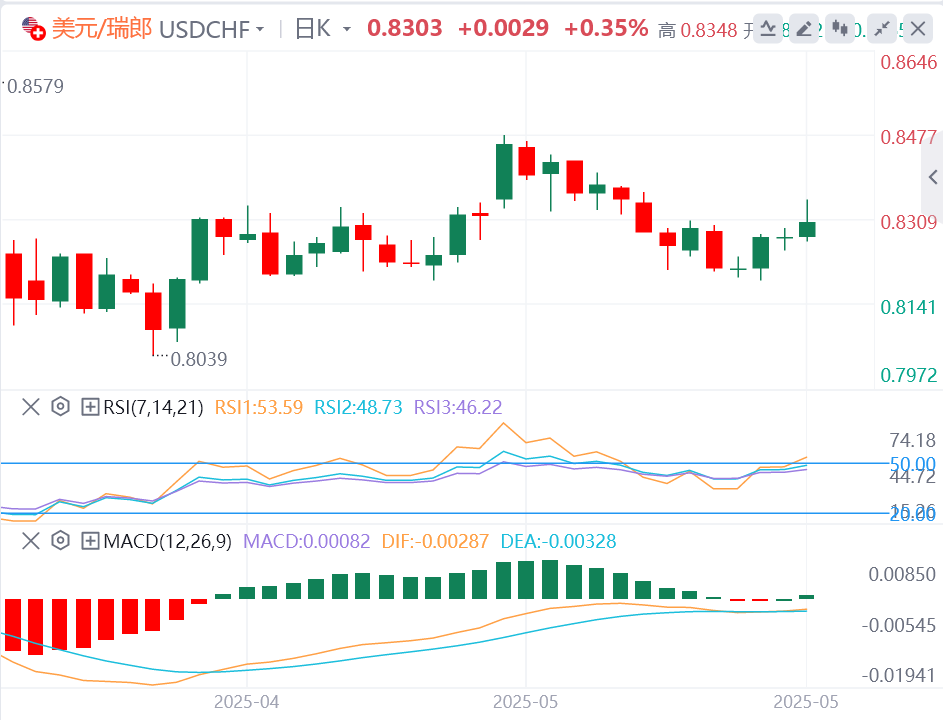The image size is (943, 720).
Task: Click the 2025-04 date axis label
Action: [245, 702]
